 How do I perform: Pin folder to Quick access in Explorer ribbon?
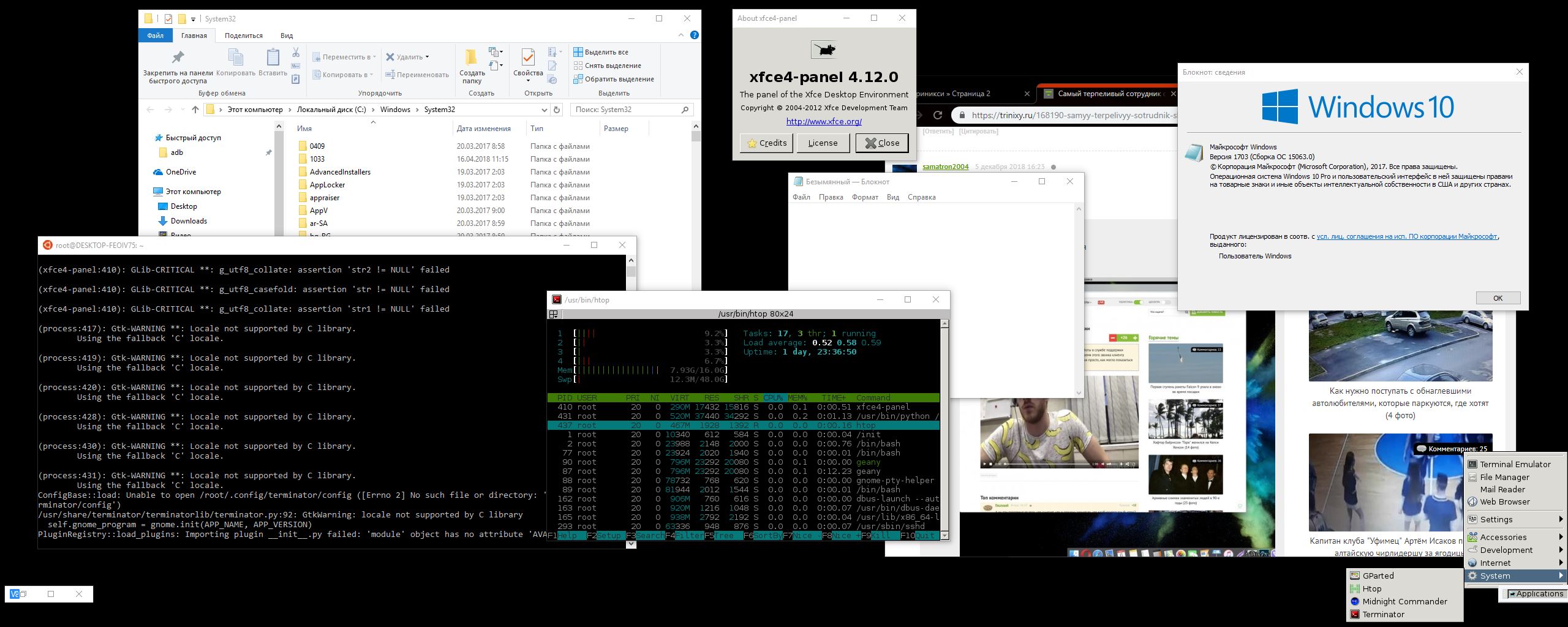pos(178,67)
